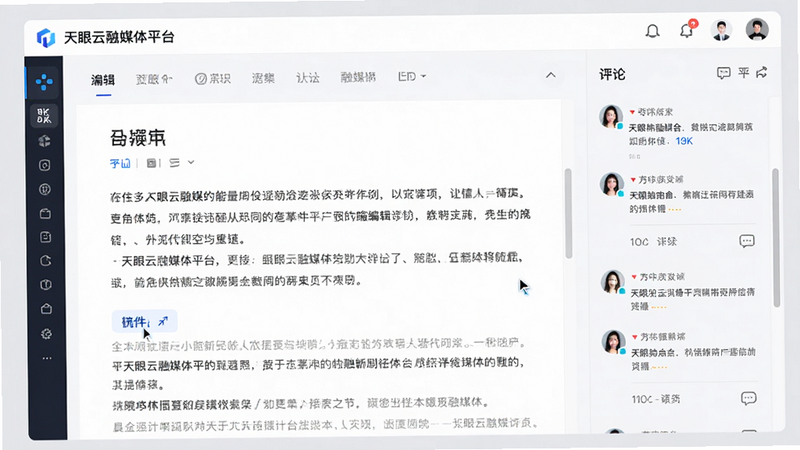Screen dimensions: 800x450
Task: Open the tab with circled pencil icon
Action: pyautogui.click(x=213, y=79)
